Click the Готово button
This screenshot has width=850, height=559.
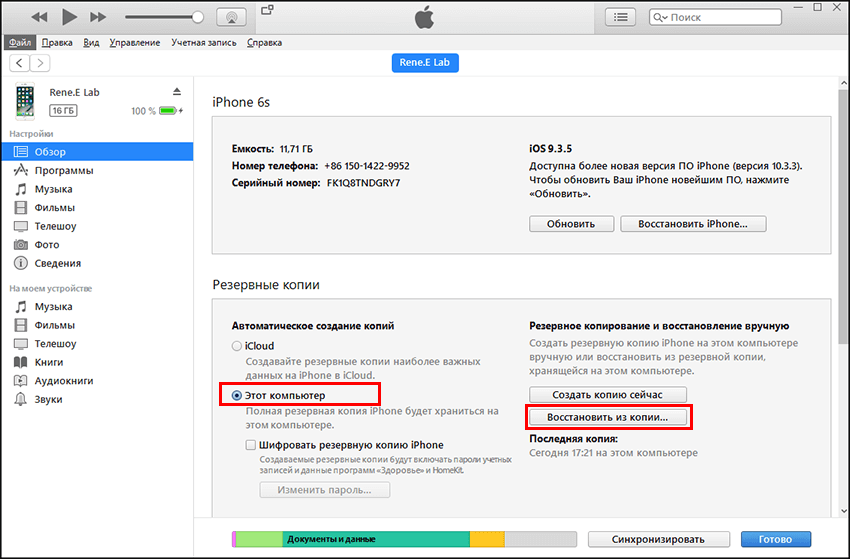pyautogui.click(x=776, y=539)
